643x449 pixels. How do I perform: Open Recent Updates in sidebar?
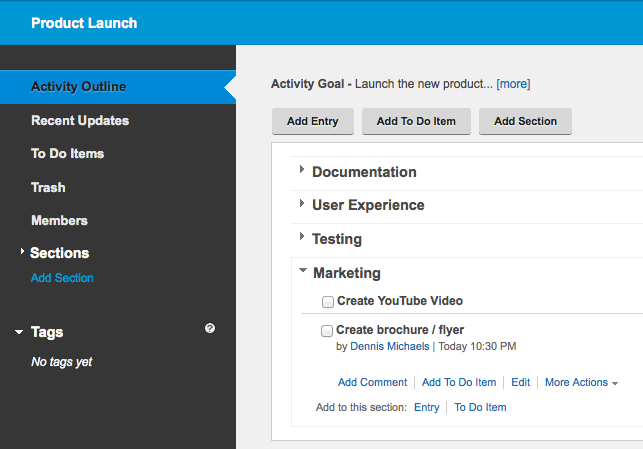[80, 121]
